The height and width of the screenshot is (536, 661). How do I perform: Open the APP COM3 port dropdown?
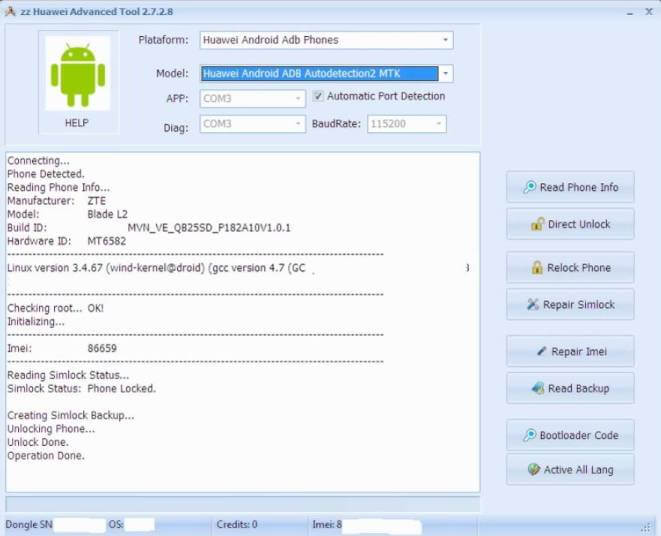pyautogui.click(x=253, y=99)
